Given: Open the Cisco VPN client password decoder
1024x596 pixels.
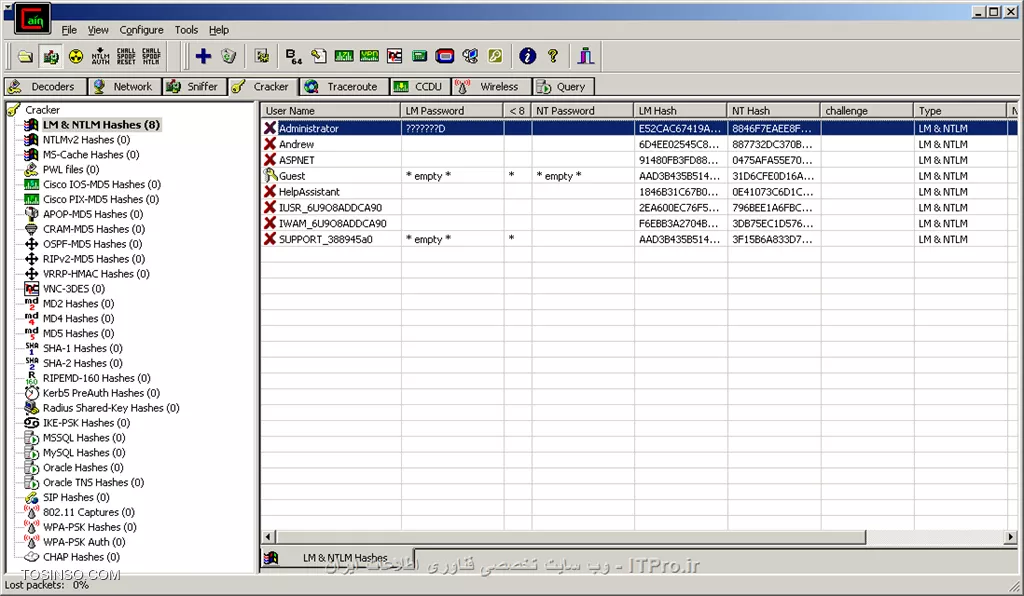Looking at the screenshot, I should click(369, 56).
